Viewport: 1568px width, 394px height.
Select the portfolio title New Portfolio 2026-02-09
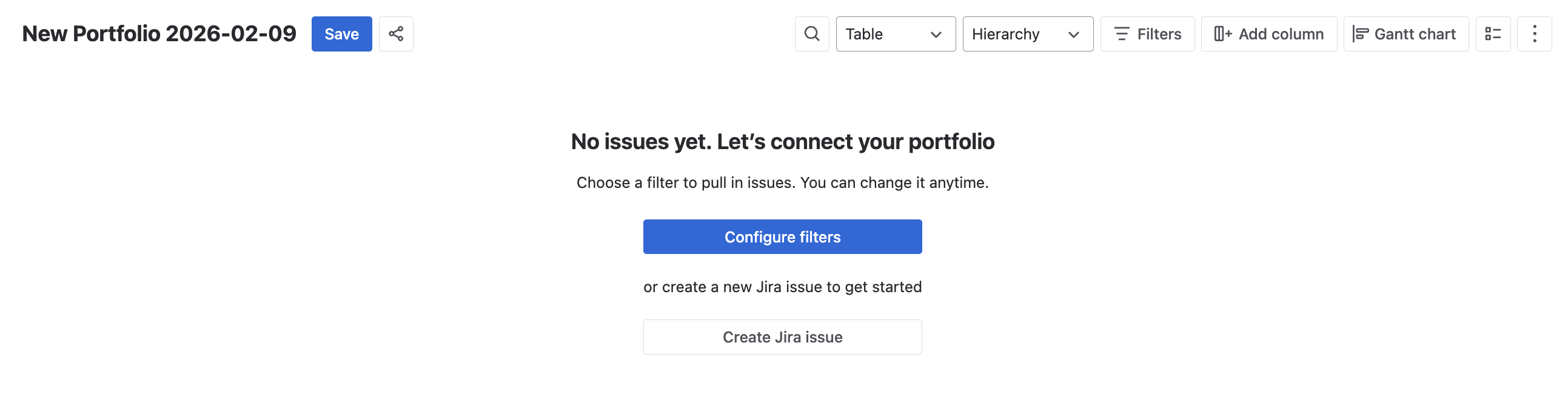(x=158, y=33)
